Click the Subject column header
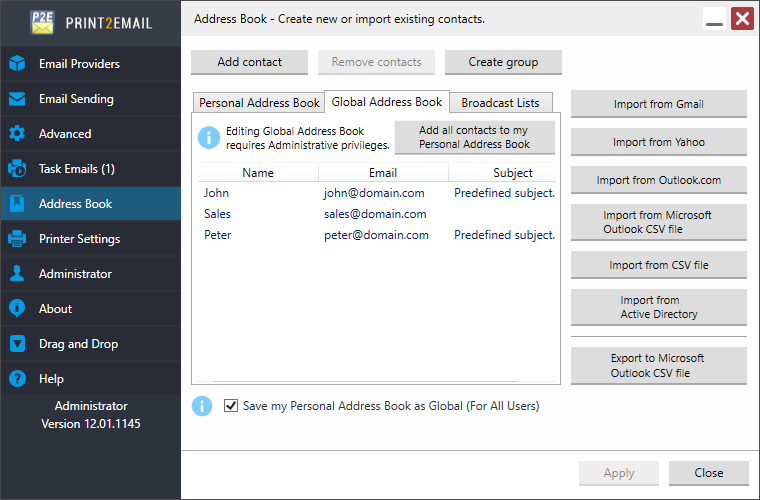Screen dimensions: 760x500 [503, 172]
